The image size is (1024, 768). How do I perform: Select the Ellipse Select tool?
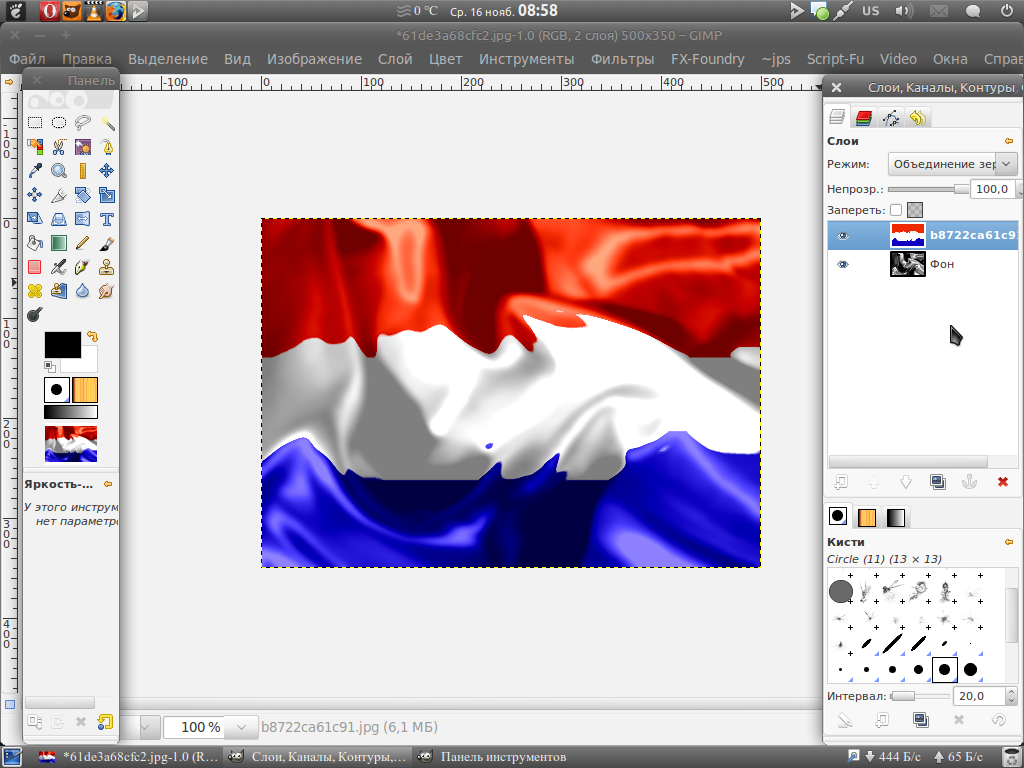click(x=59, y=123)
